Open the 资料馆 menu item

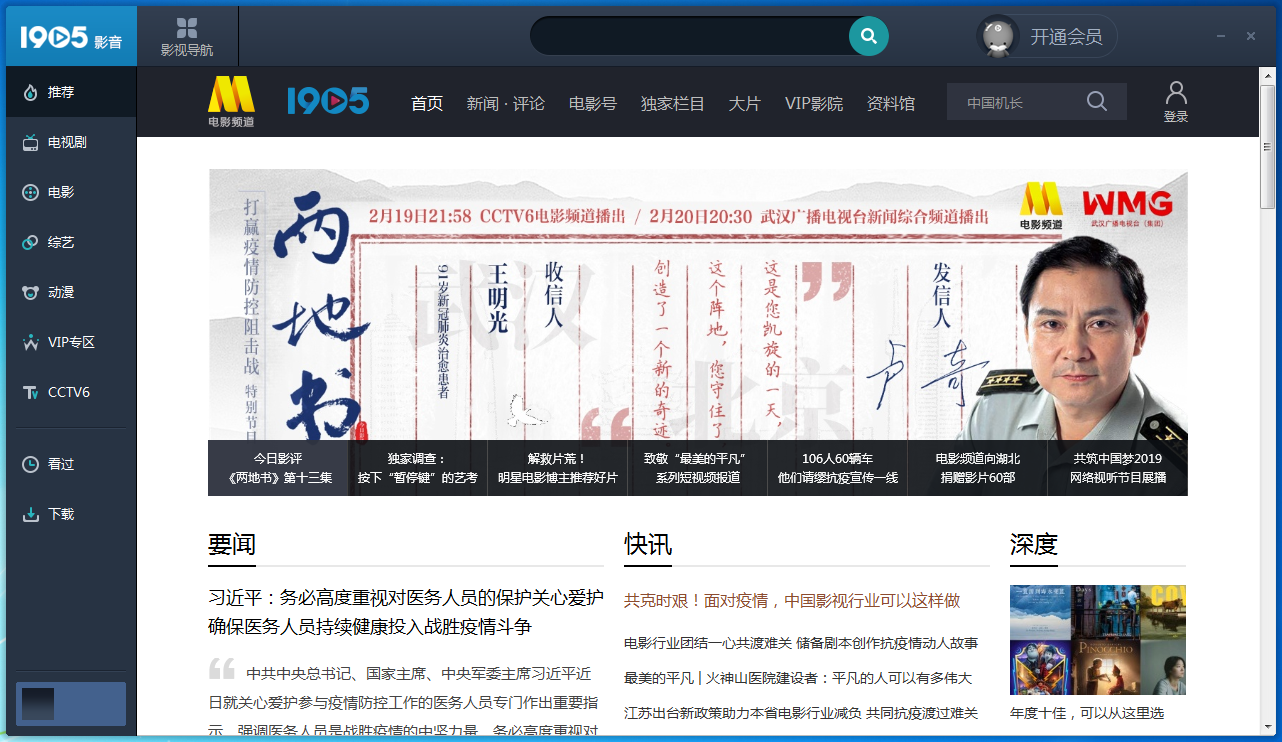[x=891, y=103]
